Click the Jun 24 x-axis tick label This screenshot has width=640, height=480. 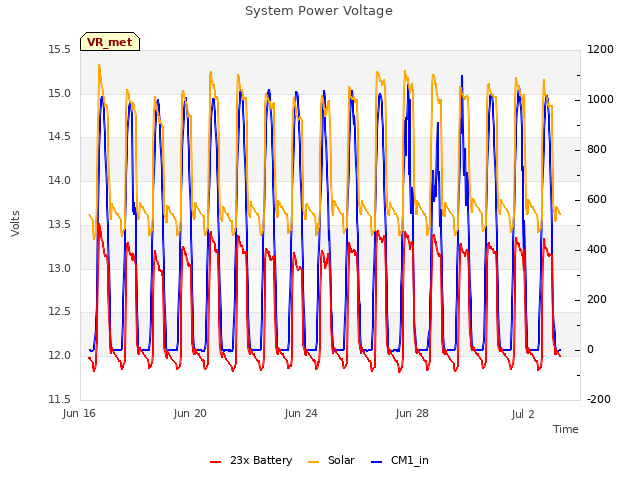[x=301, y=413]
